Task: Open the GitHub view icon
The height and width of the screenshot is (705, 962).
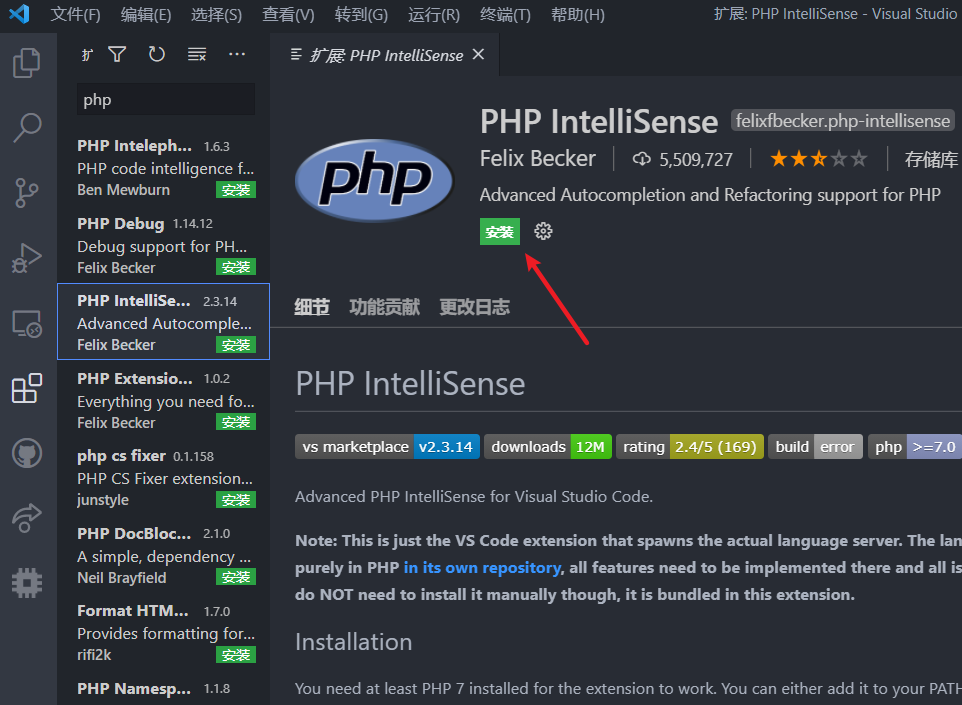Action: [26, 453]
